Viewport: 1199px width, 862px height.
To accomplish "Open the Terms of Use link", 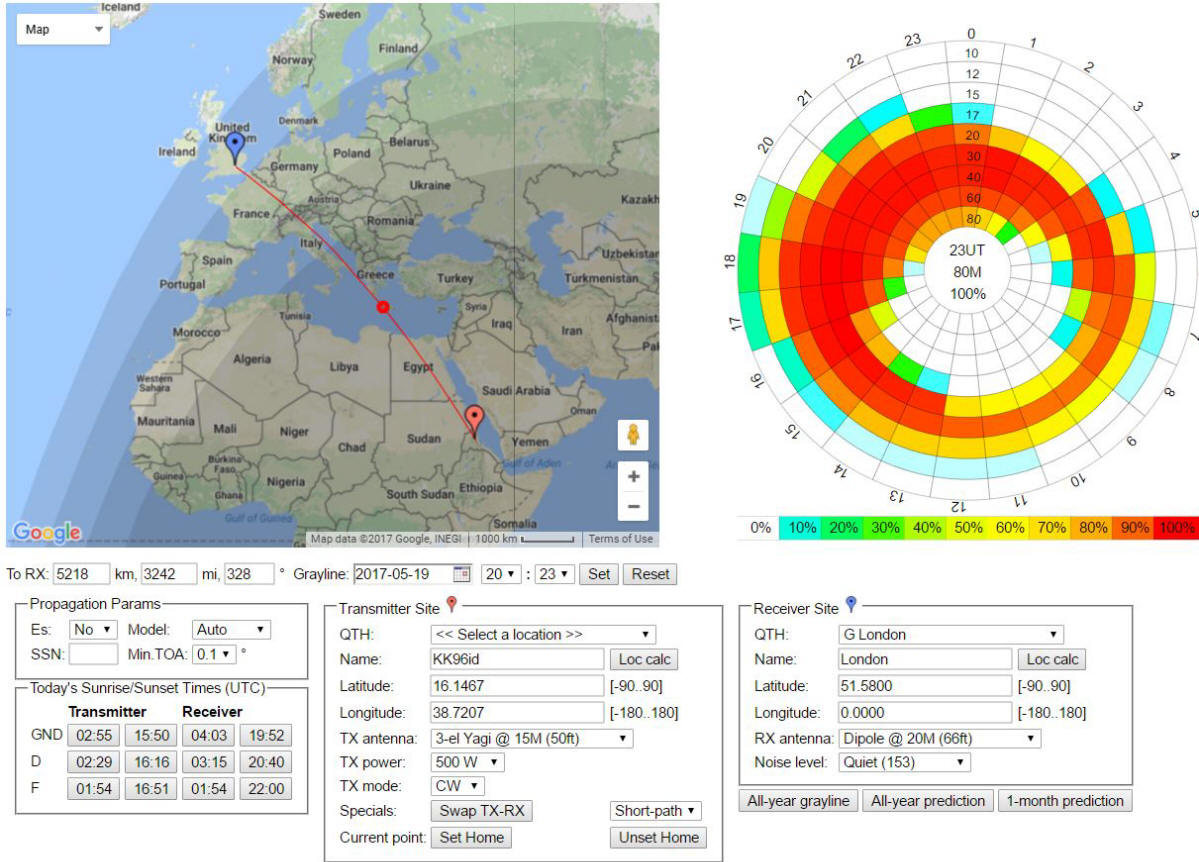I will click(620, 539).
